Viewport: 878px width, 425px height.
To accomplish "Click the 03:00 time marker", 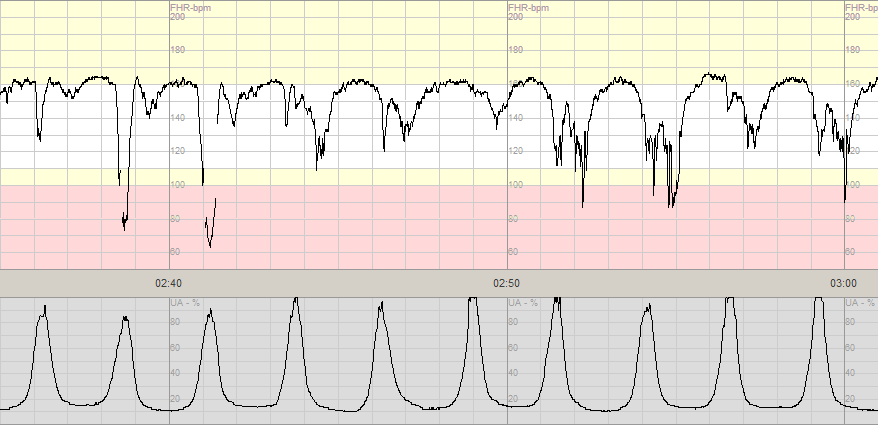I will click(845, 283).
